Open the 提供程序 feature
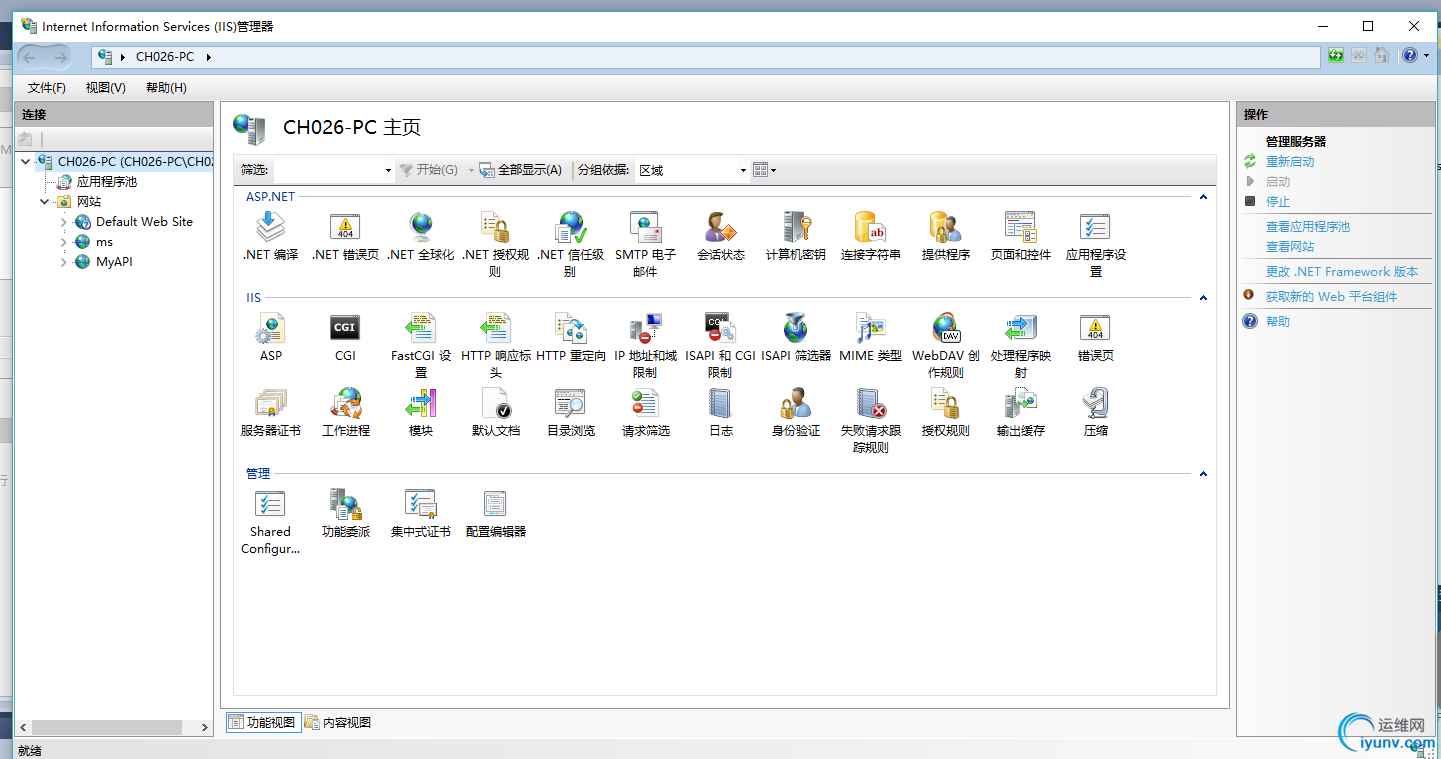The height and width of the screenshot is (759, 1441). [945, 236]
